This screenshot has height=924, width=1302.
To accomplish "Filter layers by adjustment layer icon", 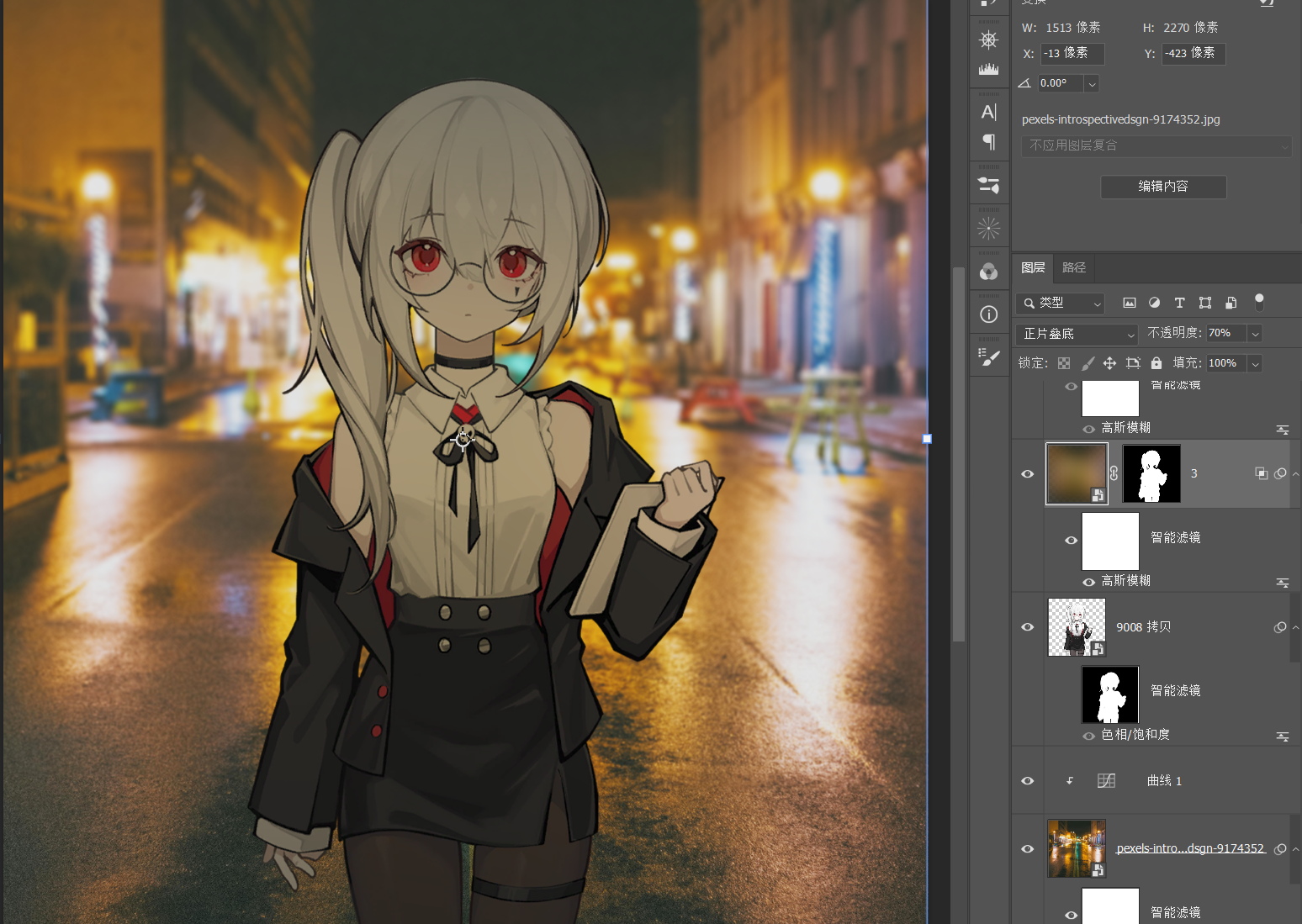I will [x=1154, y=303].
